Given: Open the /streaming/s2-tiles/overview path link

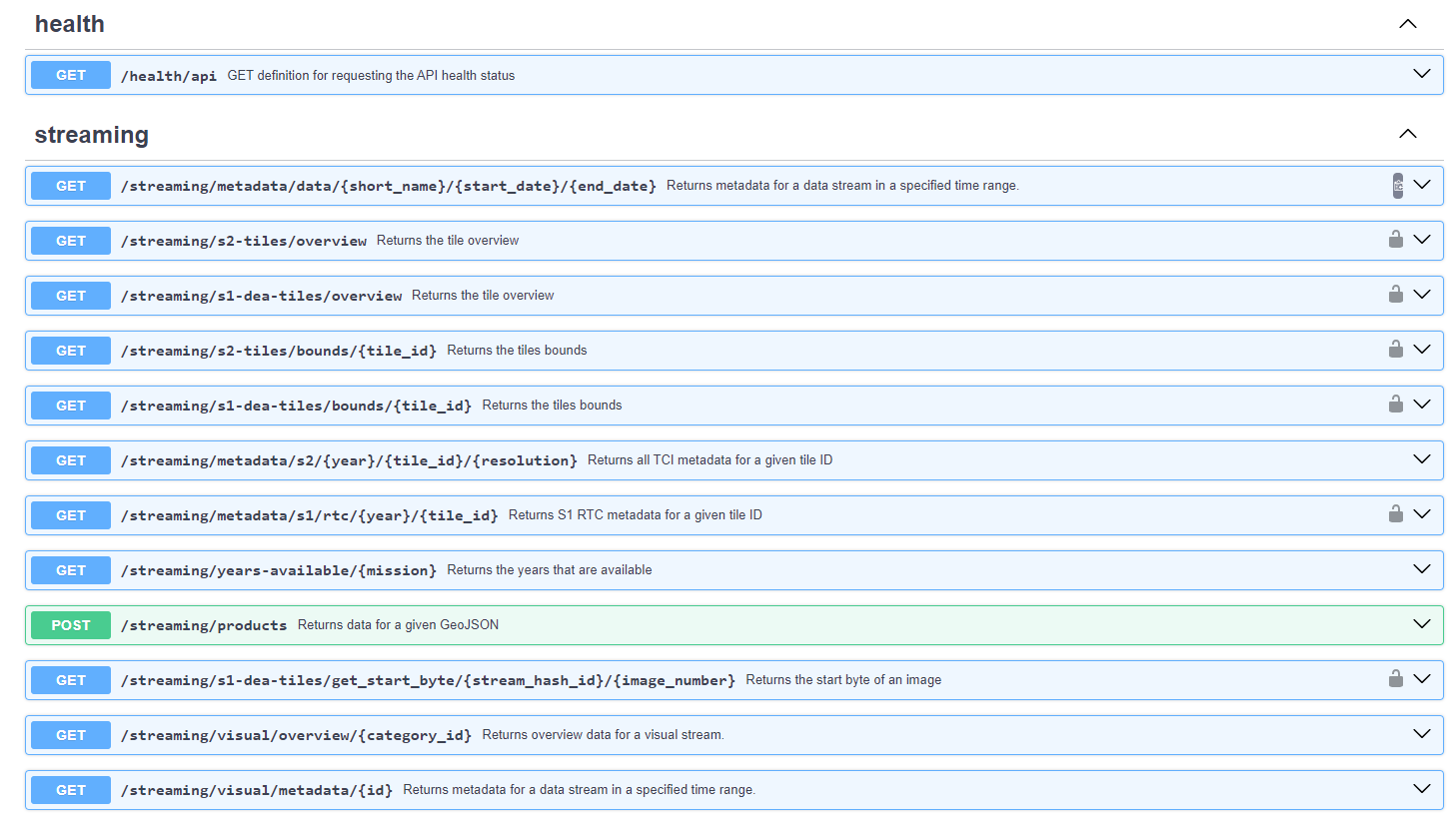Looking at the screenshot, I should (244, 241).
